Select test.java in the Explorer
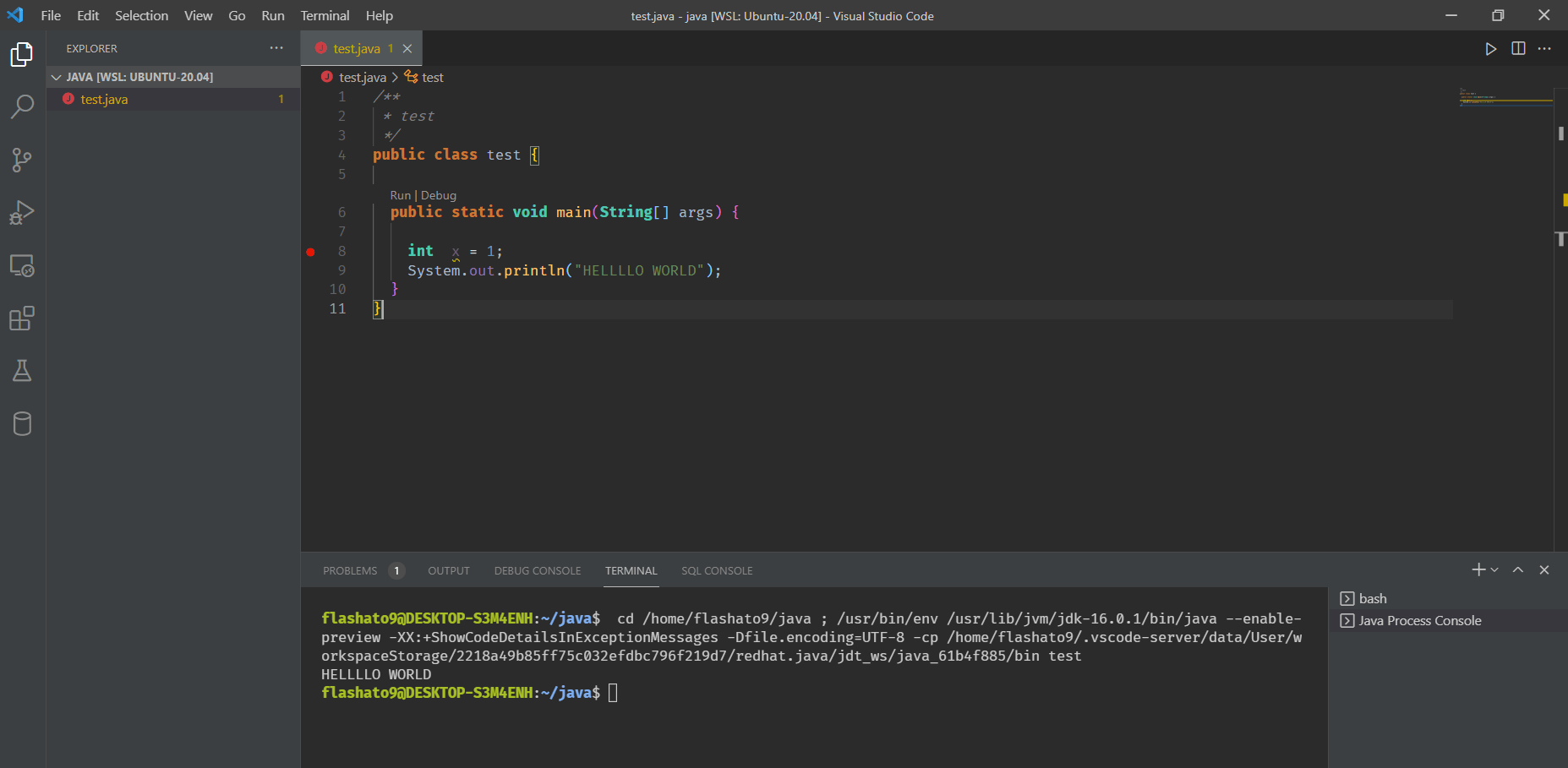 103,99
